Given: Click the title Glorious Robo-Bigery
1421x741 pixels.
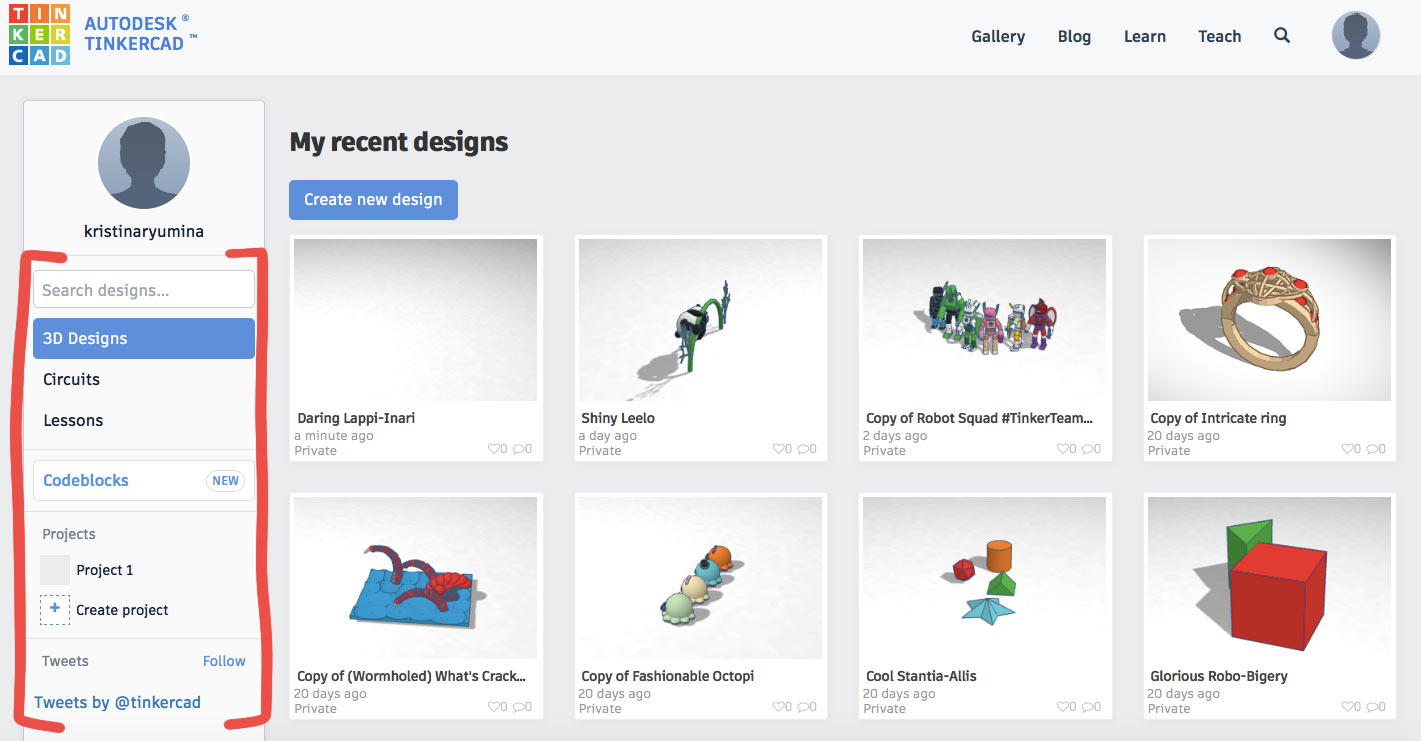Looking at the screenshot, I should (1219, 676).
